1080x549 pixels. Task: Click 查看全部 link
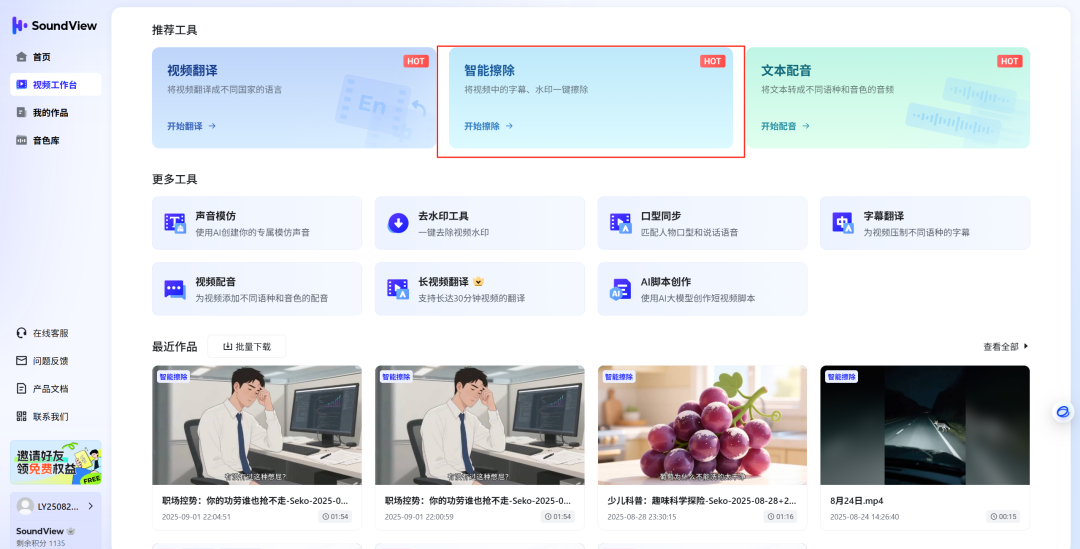pyautogui.click(x=1006, y=346)
